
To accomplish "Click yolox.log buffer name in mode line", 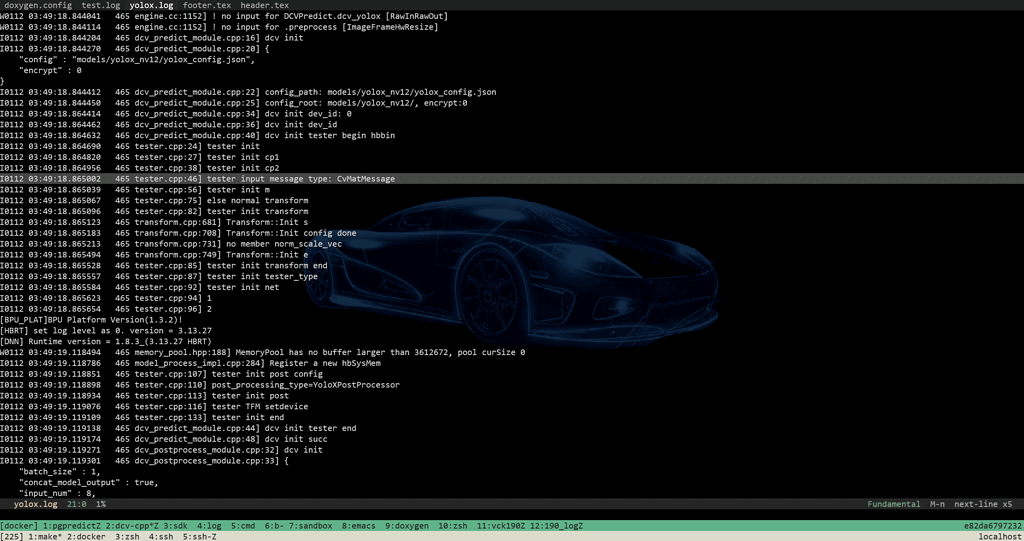I will pyautogui.click(x=35, y=504).
